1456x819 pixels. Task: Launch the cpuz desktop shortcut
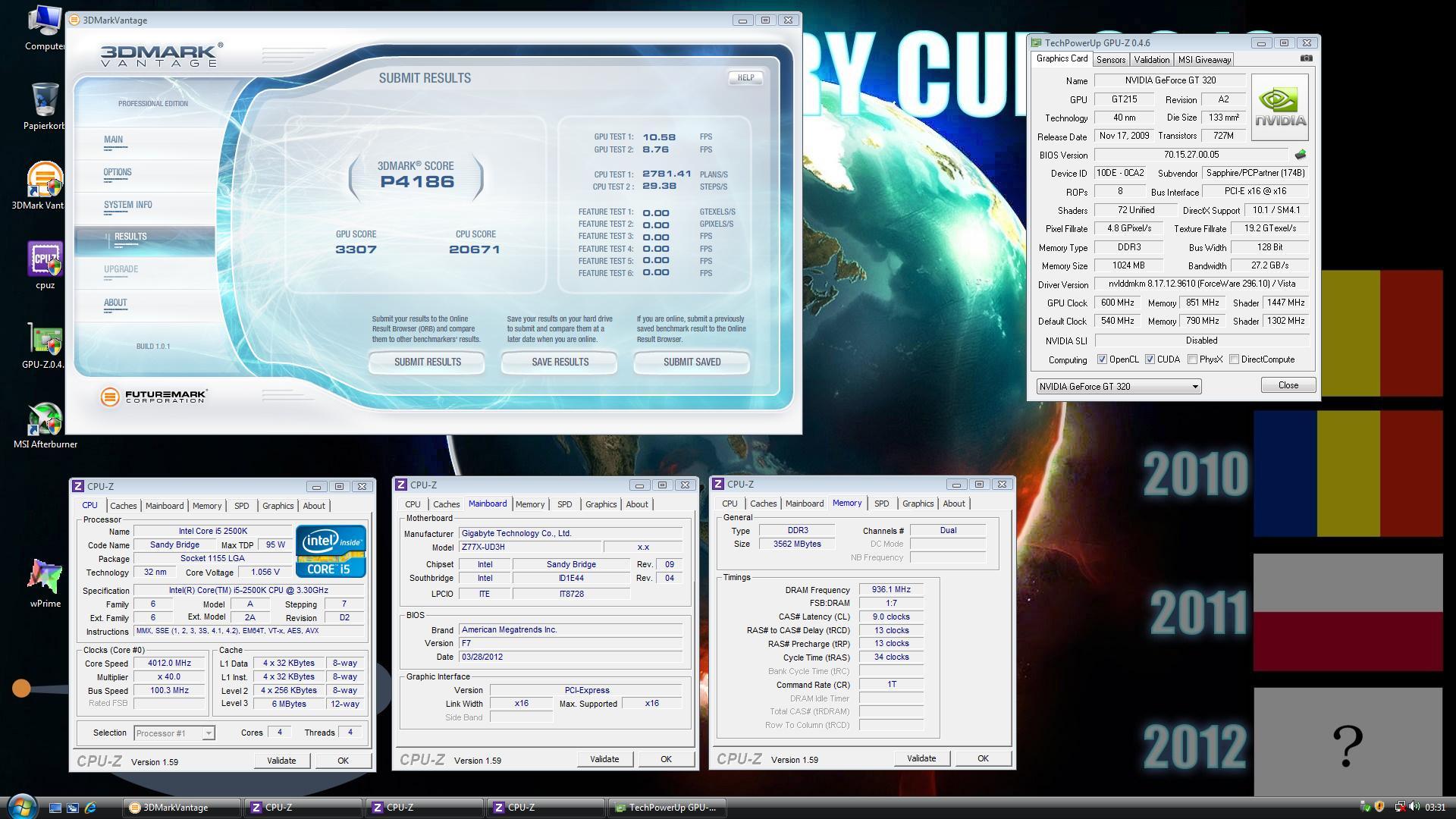pos(45,266)
